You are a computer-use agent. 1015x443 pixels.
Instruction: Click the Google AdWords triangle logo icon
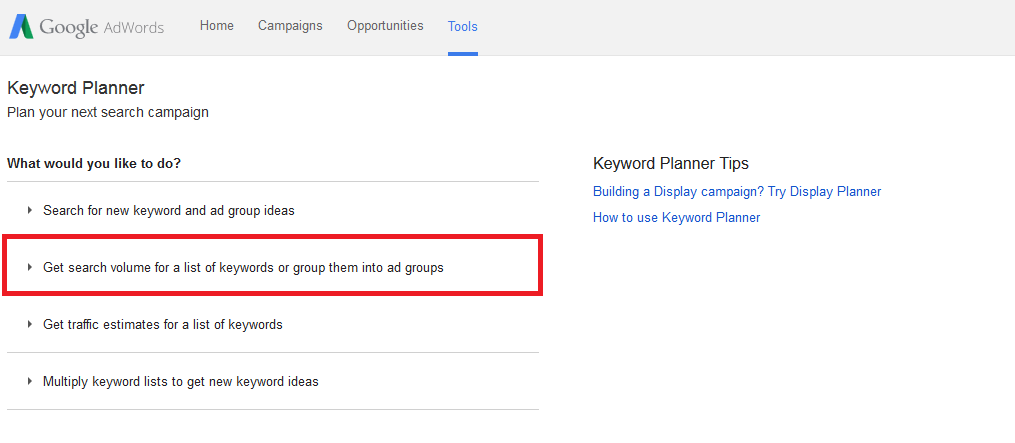point(21,26)
